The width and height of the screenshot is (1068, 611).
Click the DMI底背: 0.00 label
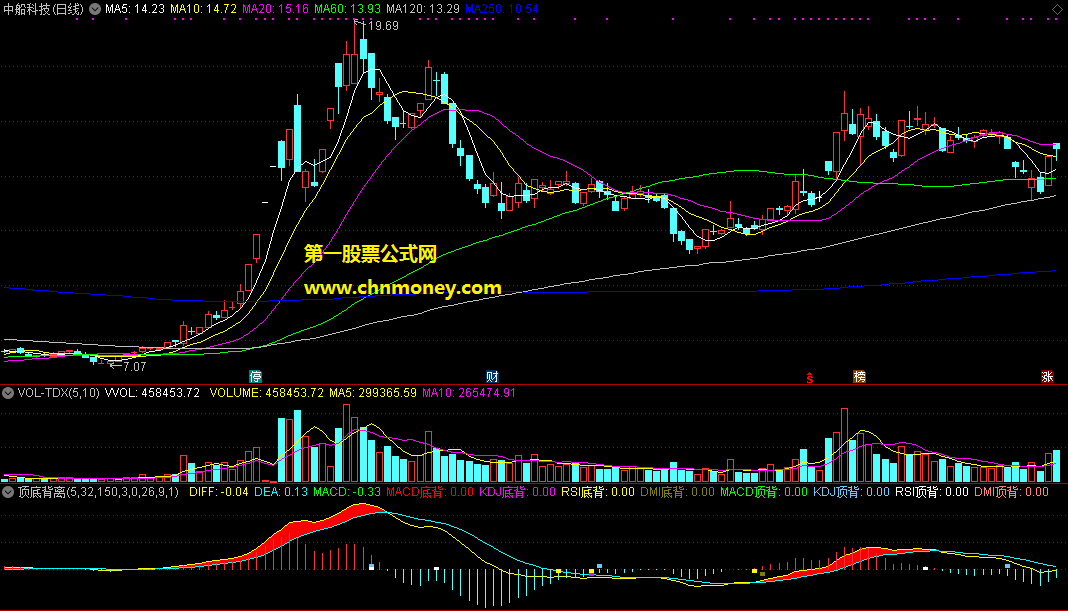[677, 492]
